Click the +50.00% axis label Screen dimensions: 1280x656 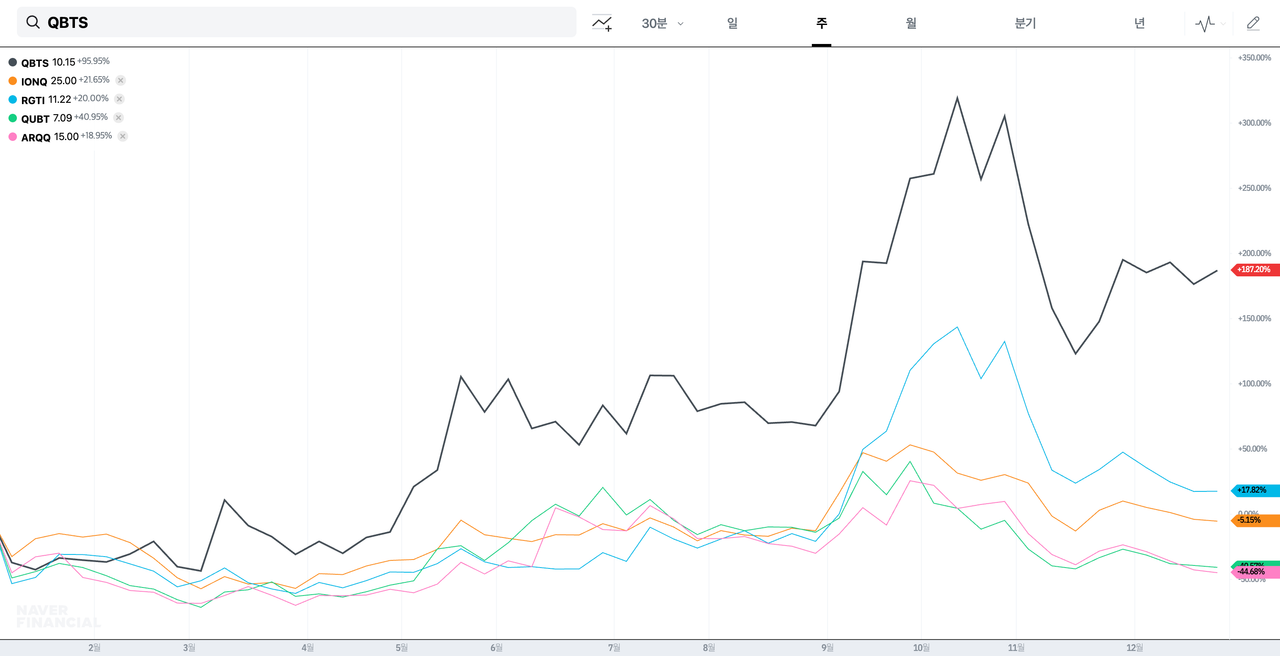[1253, 449]
